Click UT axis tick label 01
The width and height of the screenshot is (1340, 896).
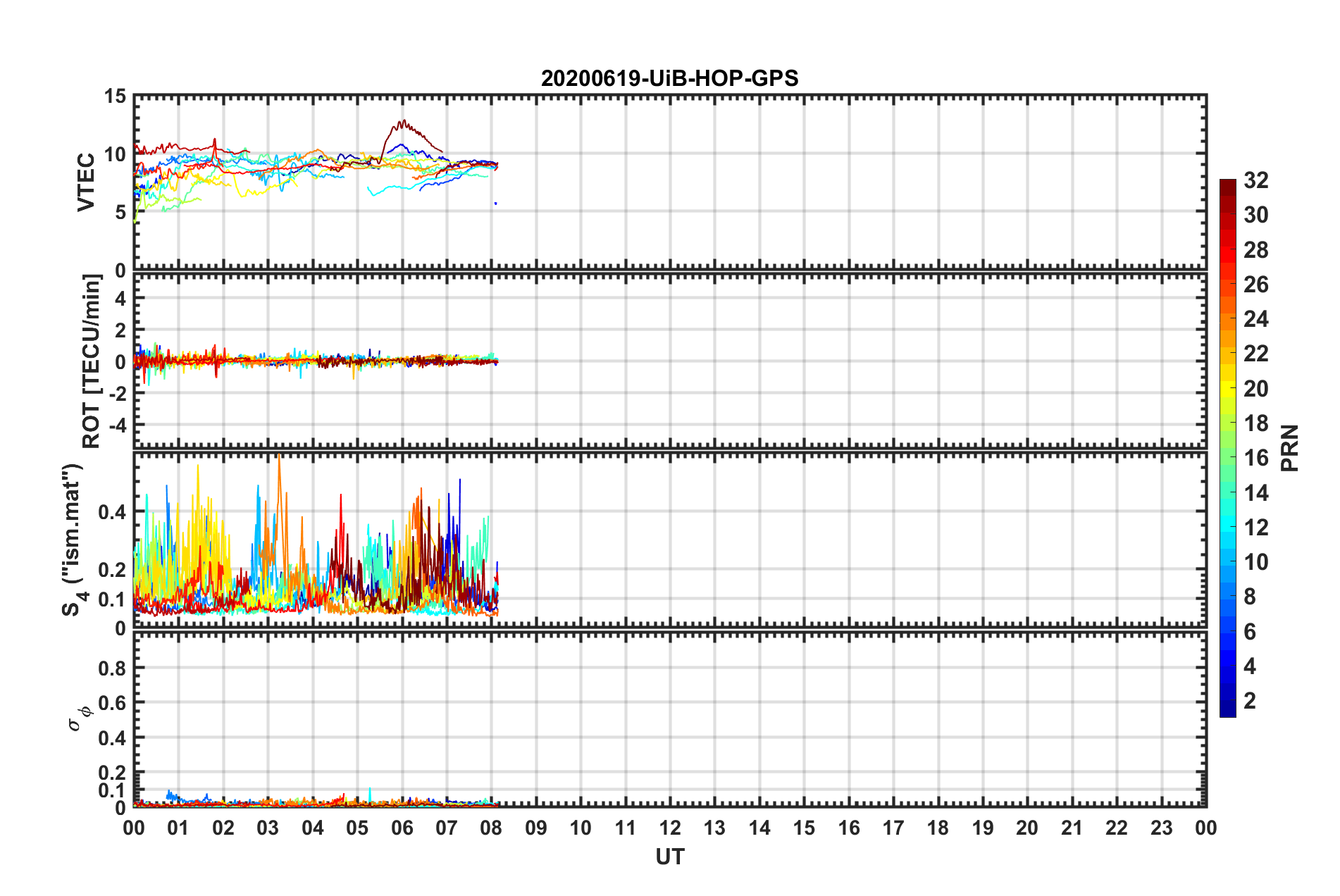178,828
